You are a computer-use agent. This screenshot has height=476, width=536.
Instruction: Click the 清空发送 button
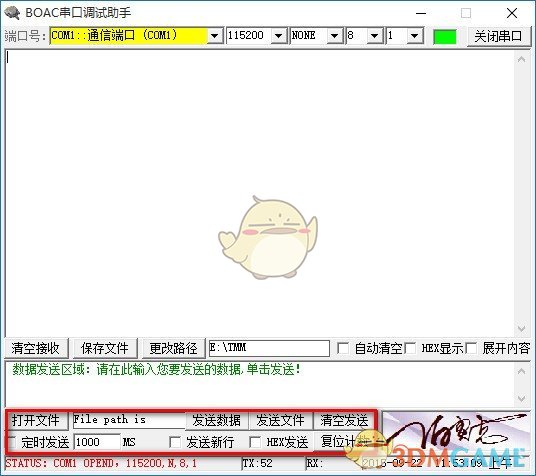pyautogui.click(x=344, y=420)
